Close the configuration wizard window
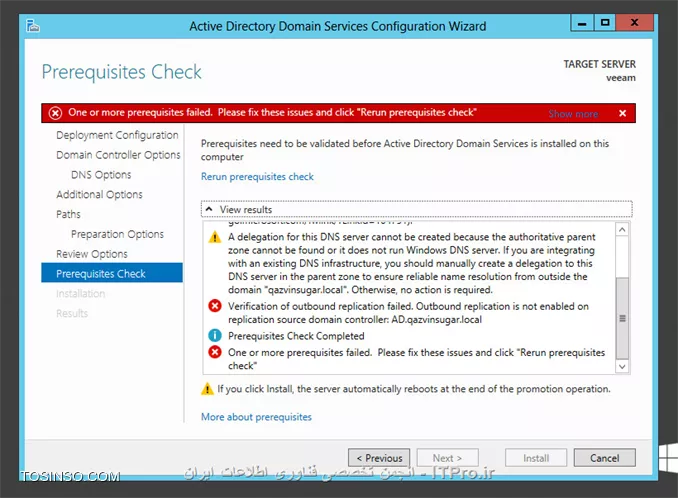 634,23
